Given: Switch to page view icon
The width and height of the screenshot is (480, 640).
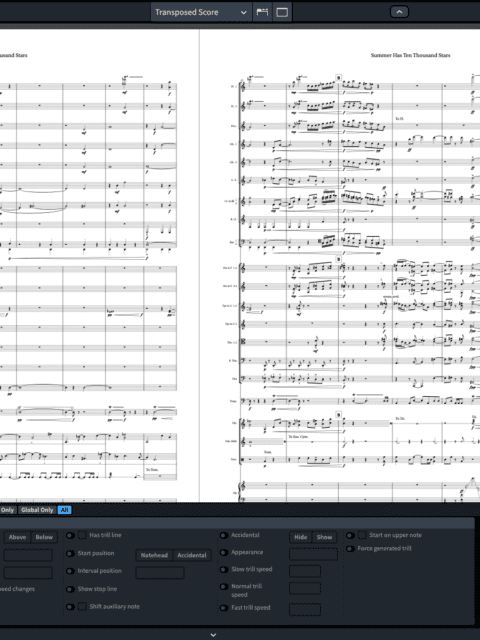Looking at the screenshot, I should pyautogui.click(x=282, y=12).
